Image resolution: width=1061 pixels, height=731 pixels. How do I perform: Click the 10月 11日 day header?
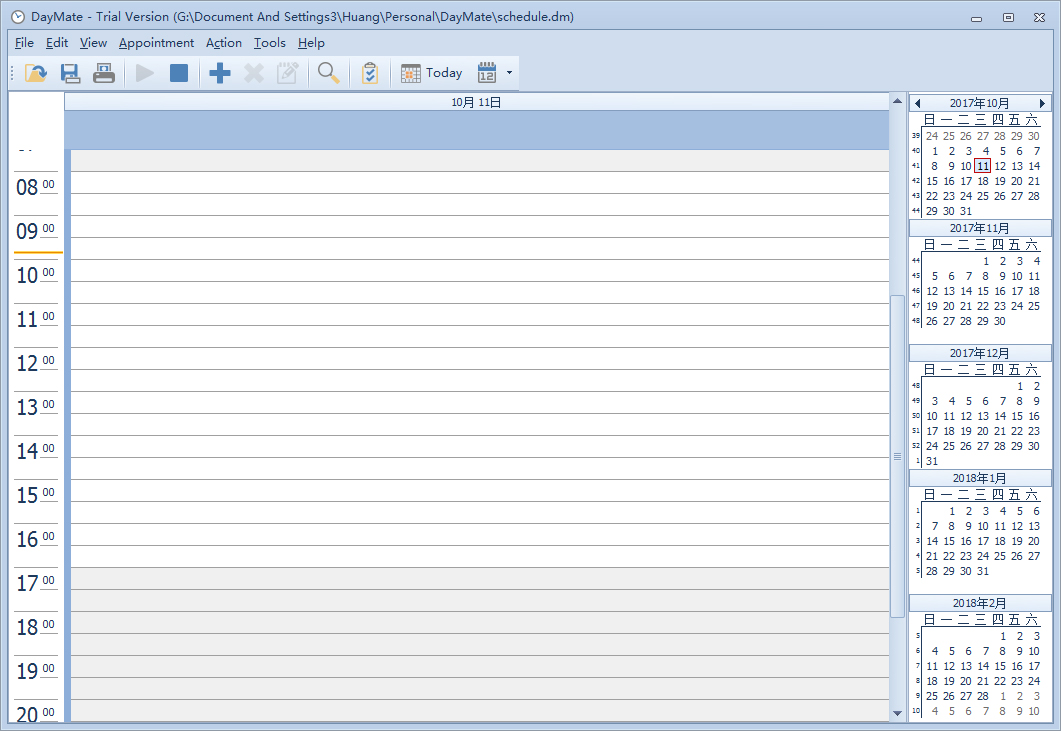point(476,102)
